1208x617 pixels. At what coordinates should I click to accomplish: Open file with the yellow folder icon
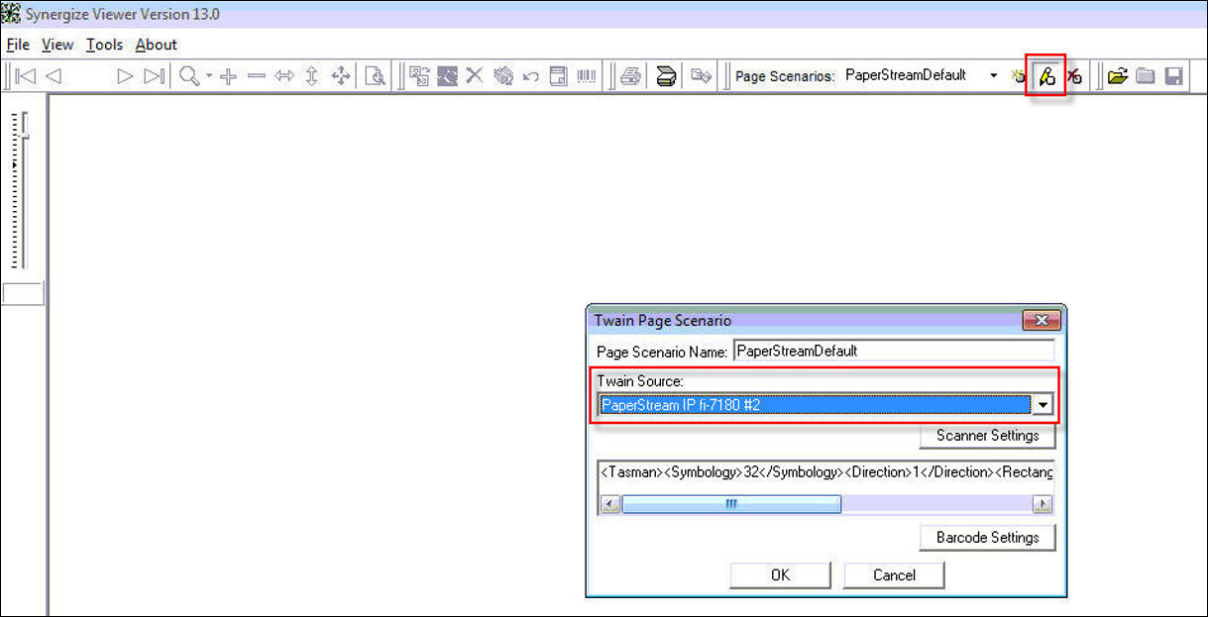coord(1118,76)
